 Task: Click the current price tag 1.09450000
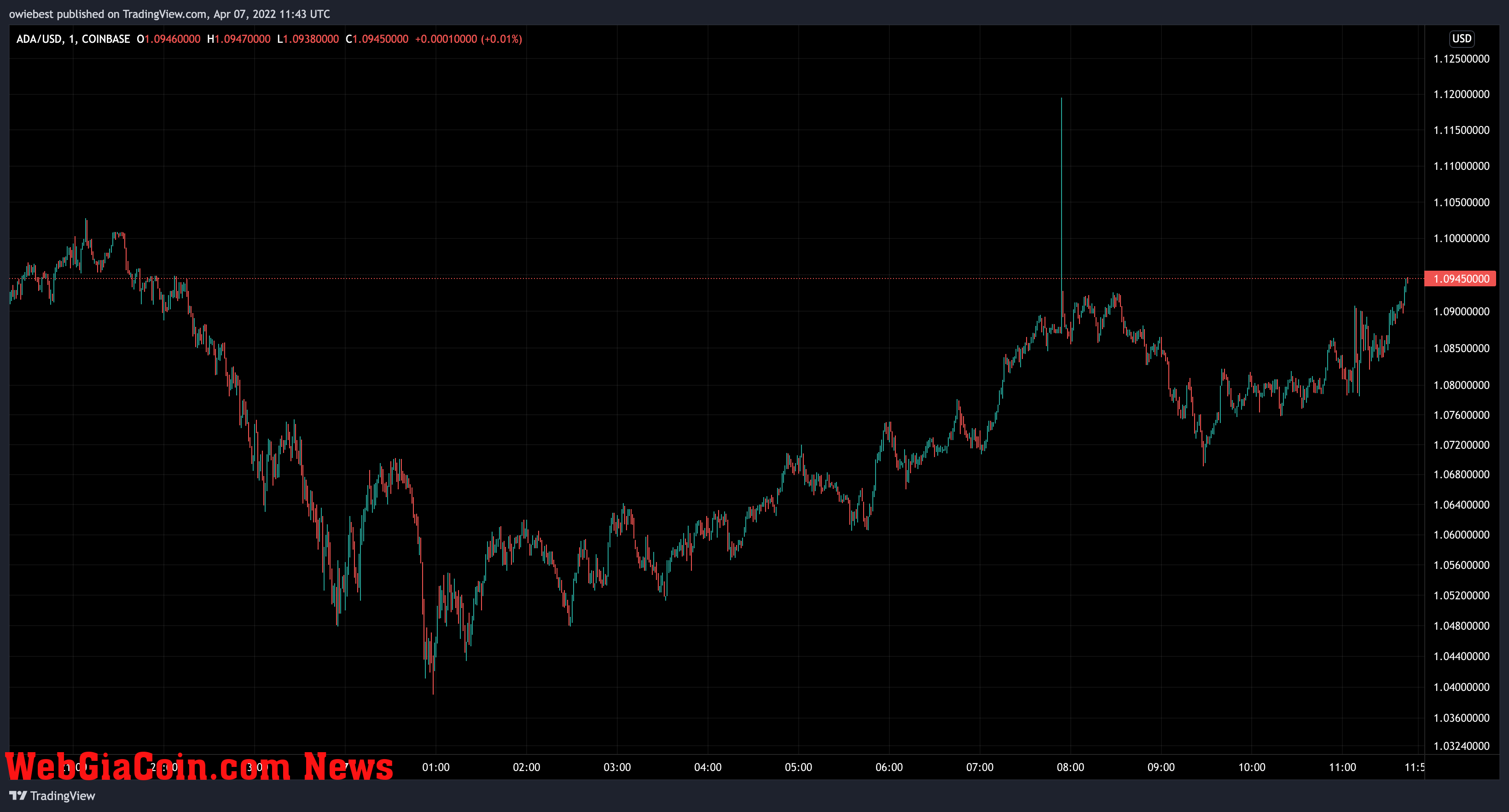pos(1460,279)
